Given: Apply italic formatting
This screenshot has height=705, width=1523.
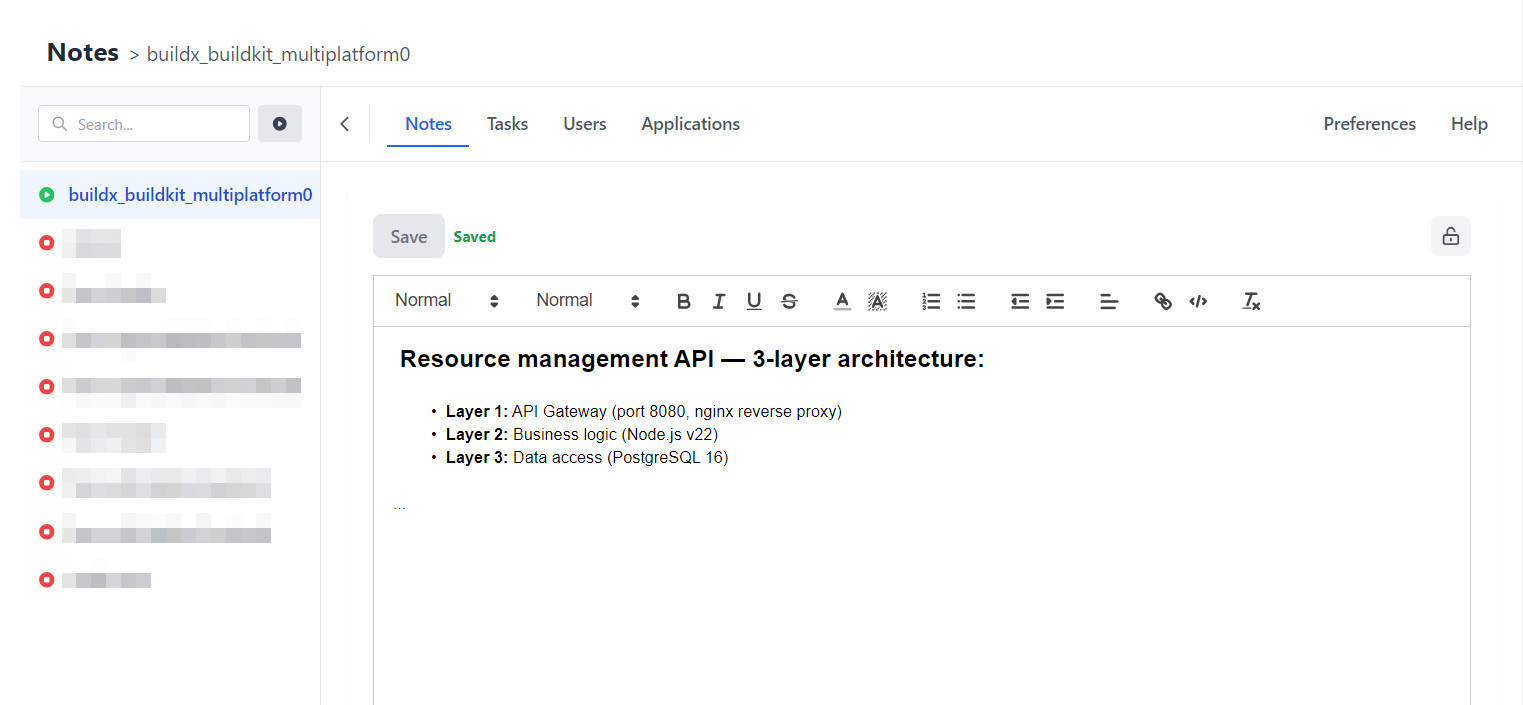Looking at the screenshot, I should tap(718, 301).
